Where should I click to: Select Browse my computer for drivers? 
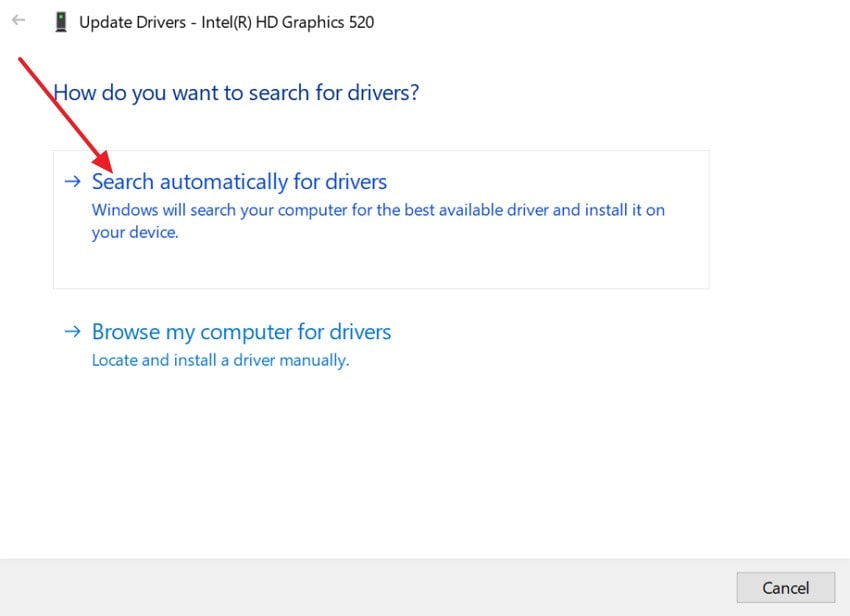tap(241, 332)
